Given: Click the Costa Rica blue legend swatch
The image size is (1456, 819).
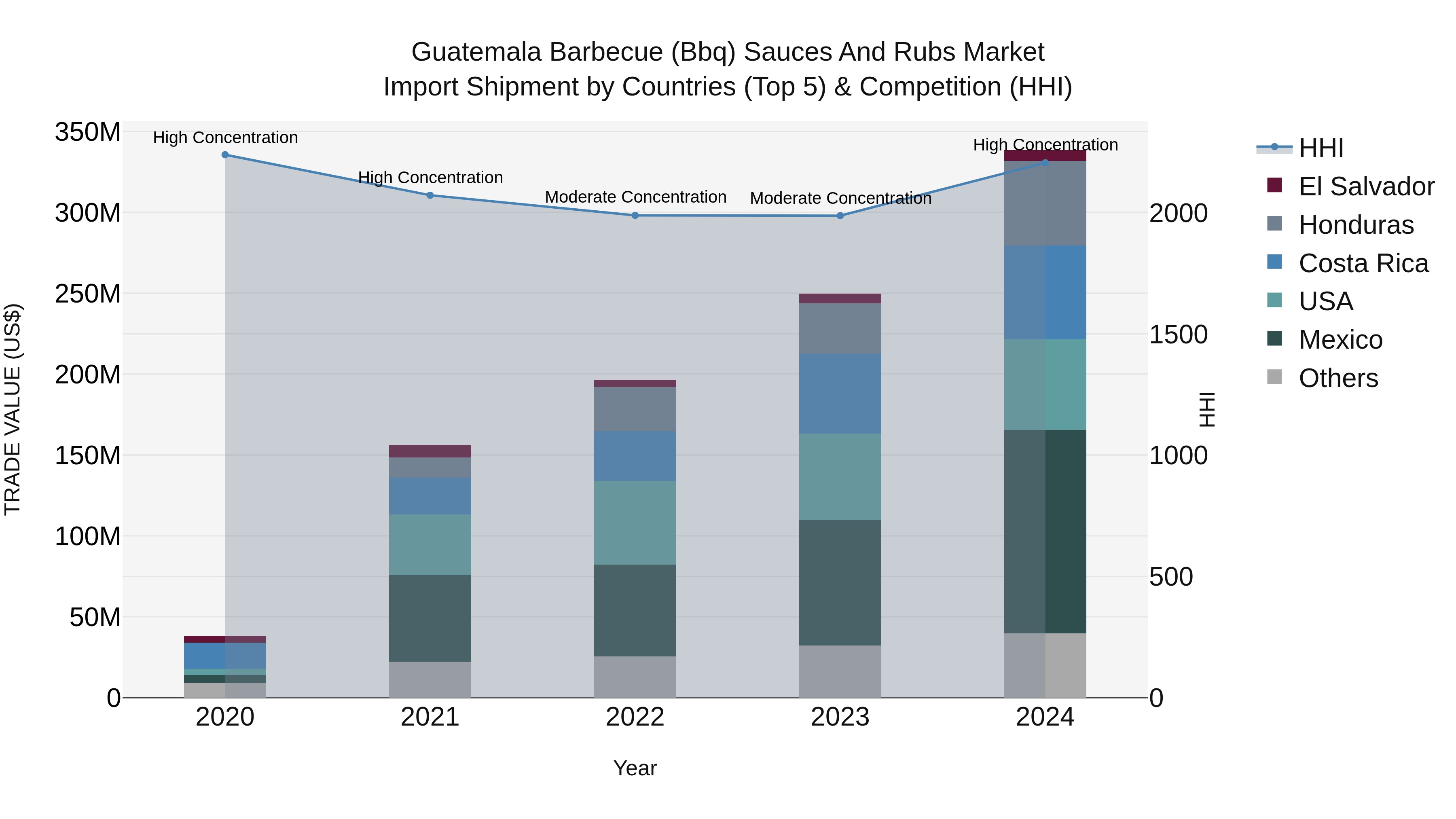Looking at the screenshot, I should [x=1274, y=262].
